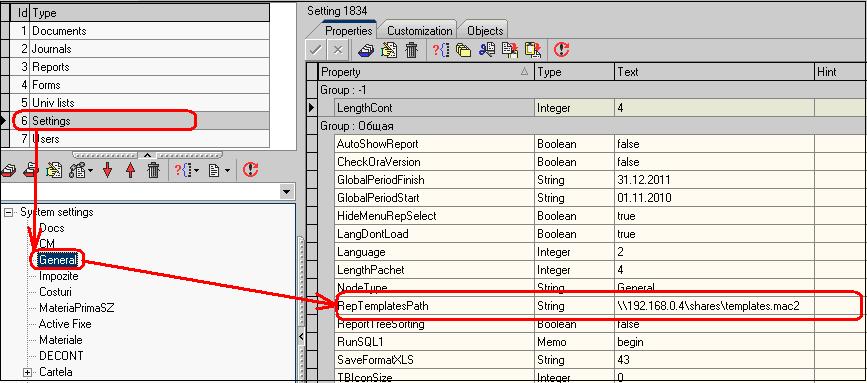
Task: Click the GlobalPeriodFinish value 31.12.2011
Action: (x=714, y=180)
